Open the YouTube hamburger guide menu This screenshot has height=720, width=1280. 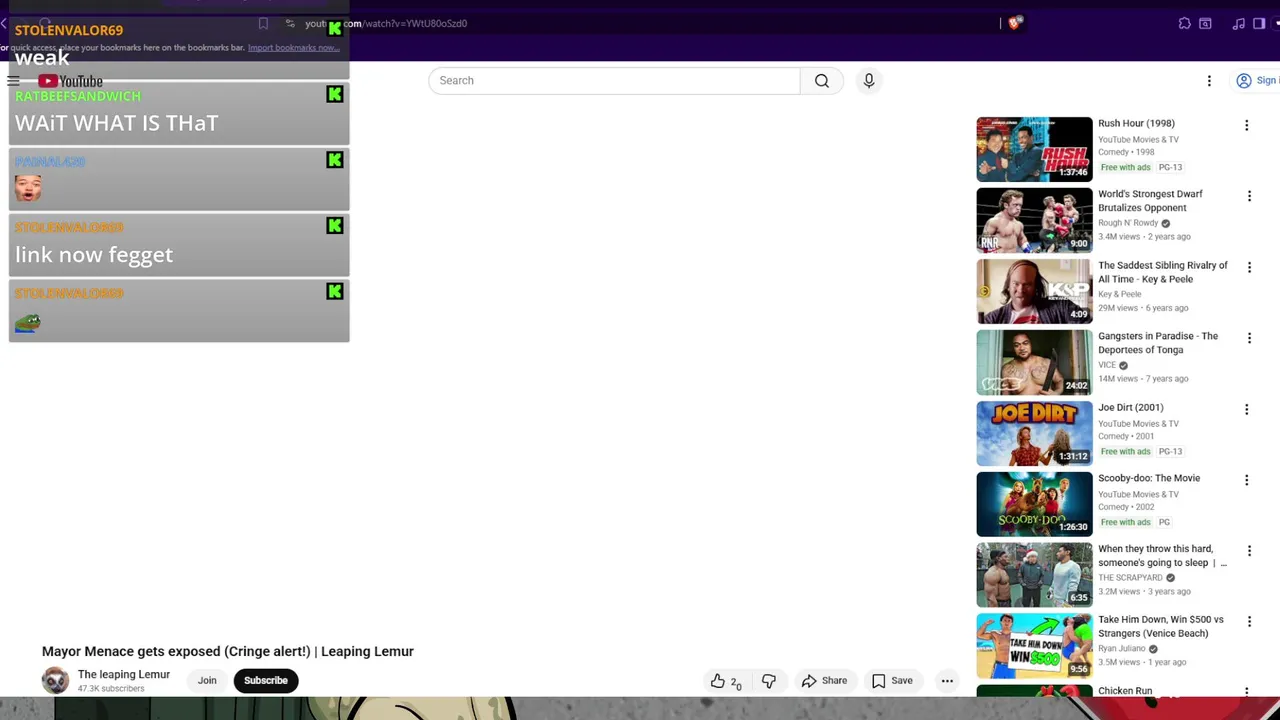point(13,81)
